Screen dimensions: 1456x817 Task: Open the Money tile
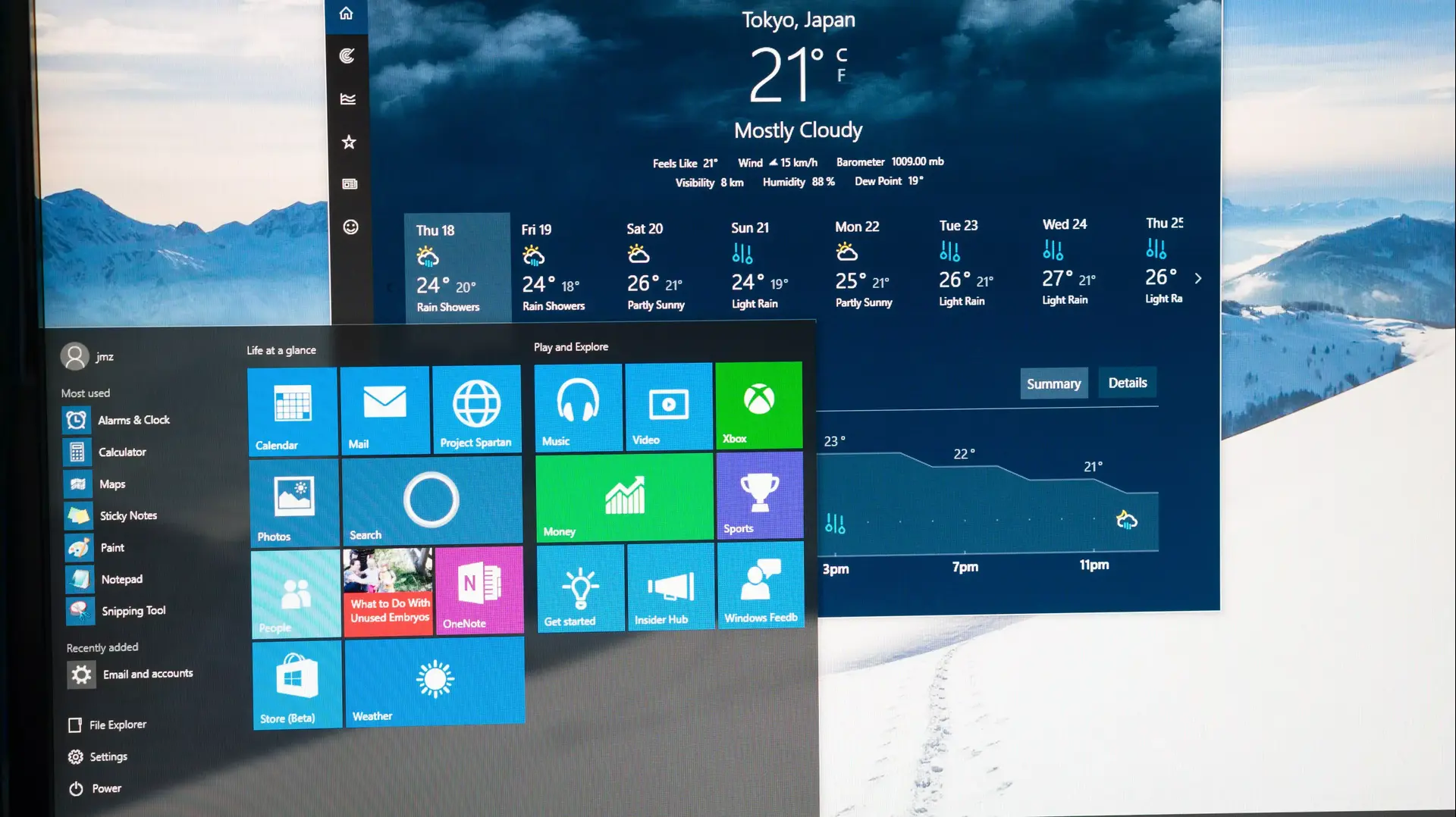[x=625, y=498]
